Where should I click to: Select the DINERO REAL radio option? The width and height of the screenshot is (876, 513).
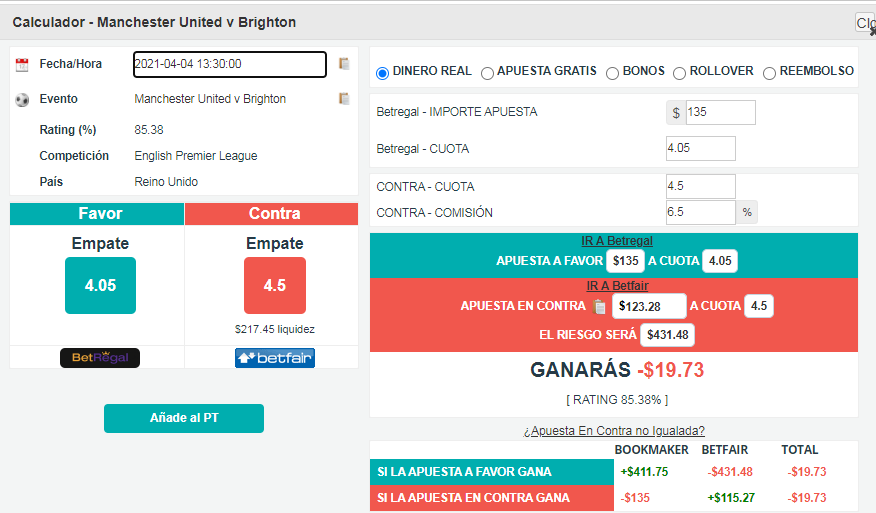[382, 73]
